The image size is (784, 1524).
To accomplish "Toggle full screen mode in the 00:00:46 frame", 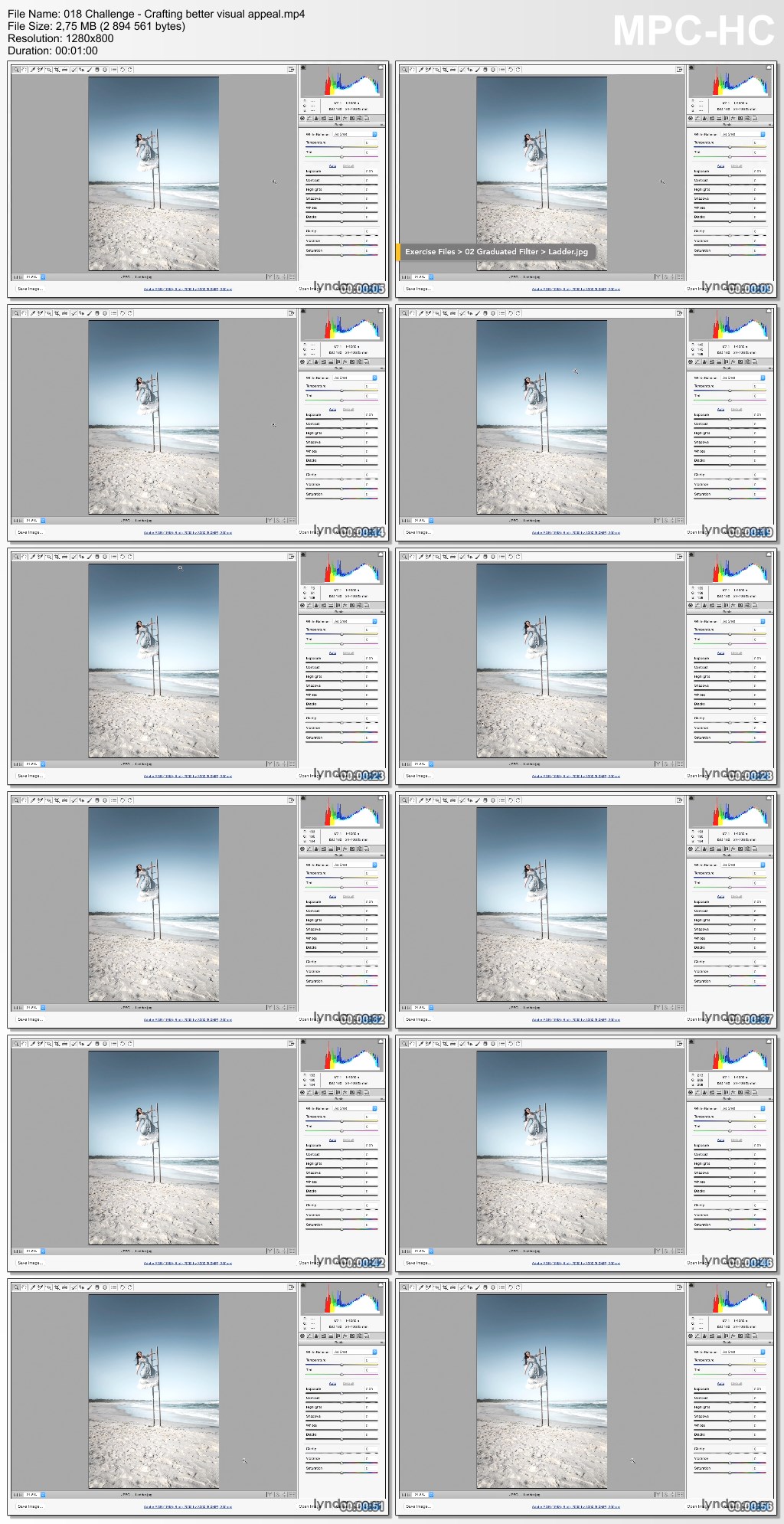I will point(679,1044).
